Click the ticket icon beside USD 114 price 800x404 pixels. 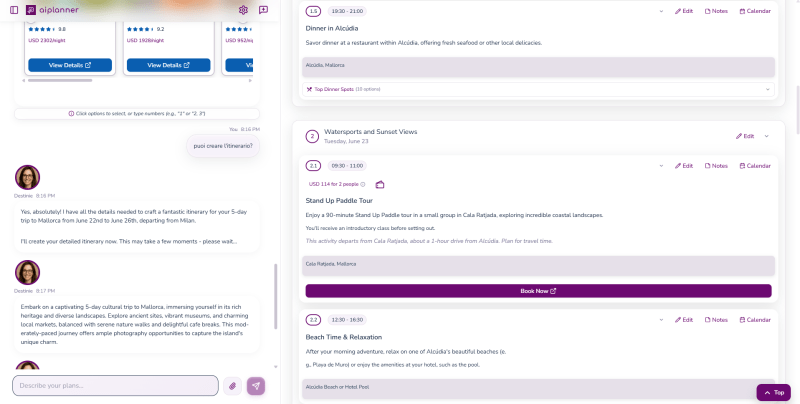(380, 184)
